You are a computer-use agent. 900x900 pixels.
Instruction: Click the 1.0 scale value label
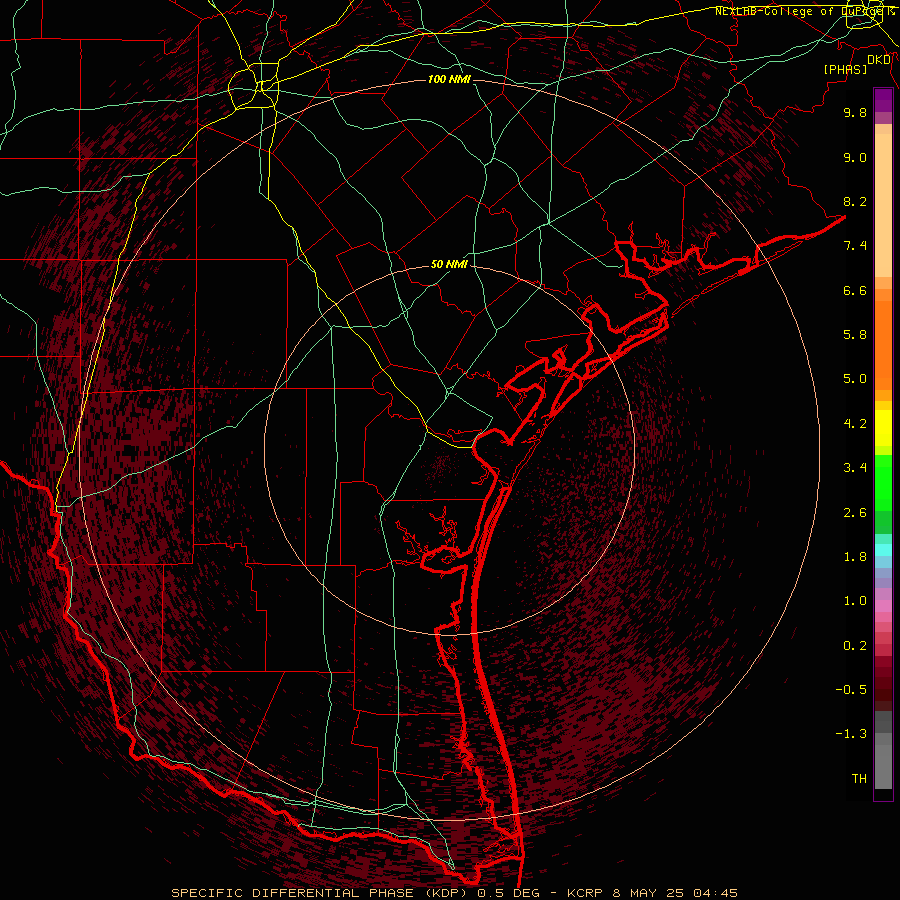(x=855, y=601)
